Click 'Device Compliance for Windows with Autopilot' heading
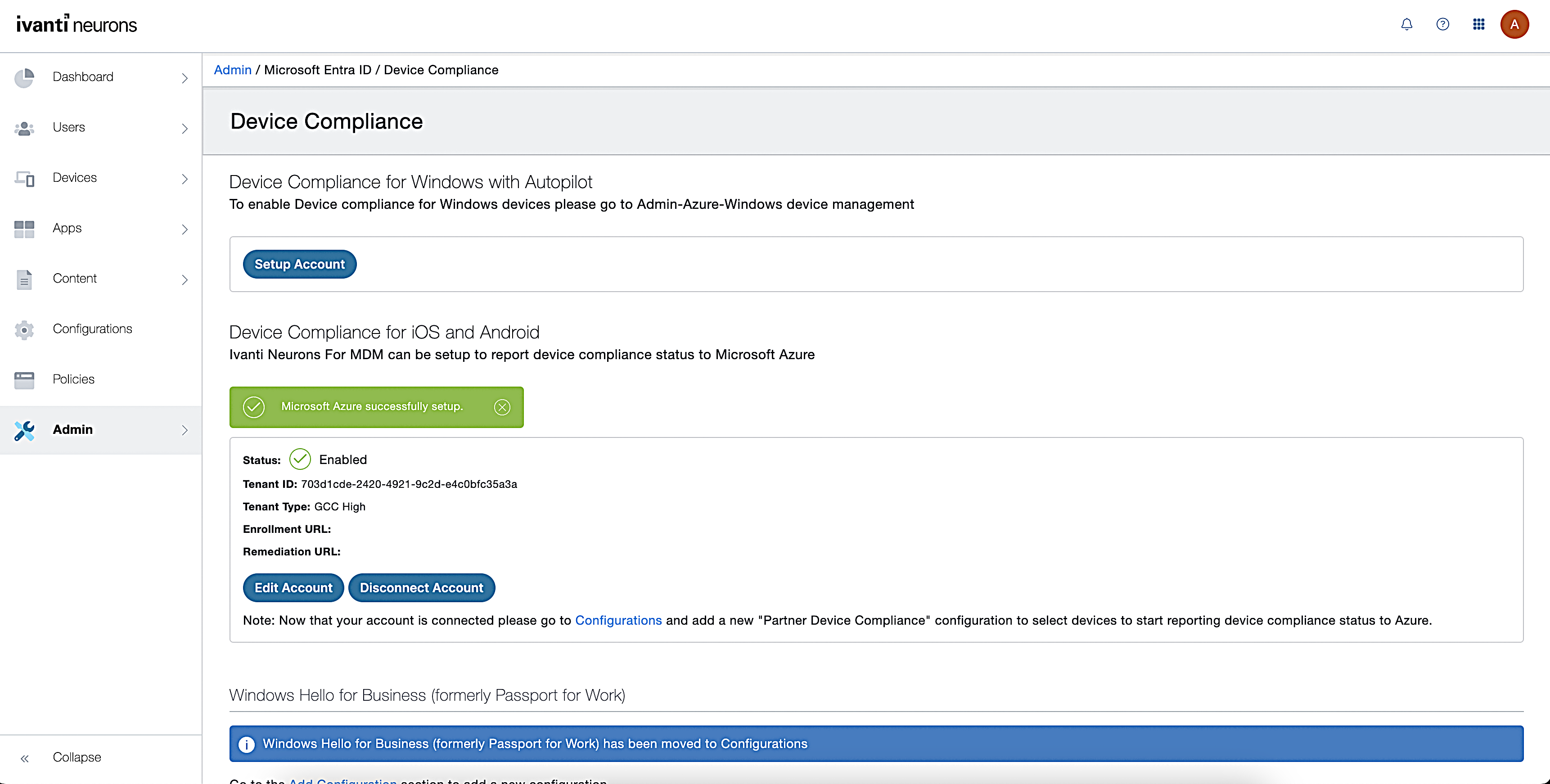Viewport: 1550px width, 784px height. [x=410, y=182]
